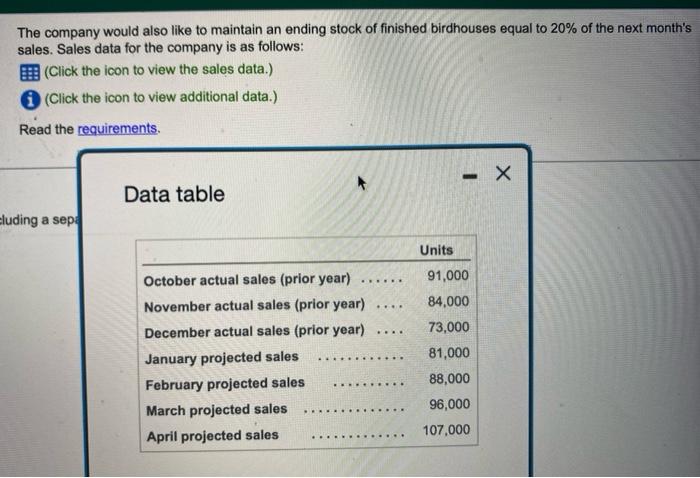
Task: Open the additional data info icon
Action: point(30,99)
